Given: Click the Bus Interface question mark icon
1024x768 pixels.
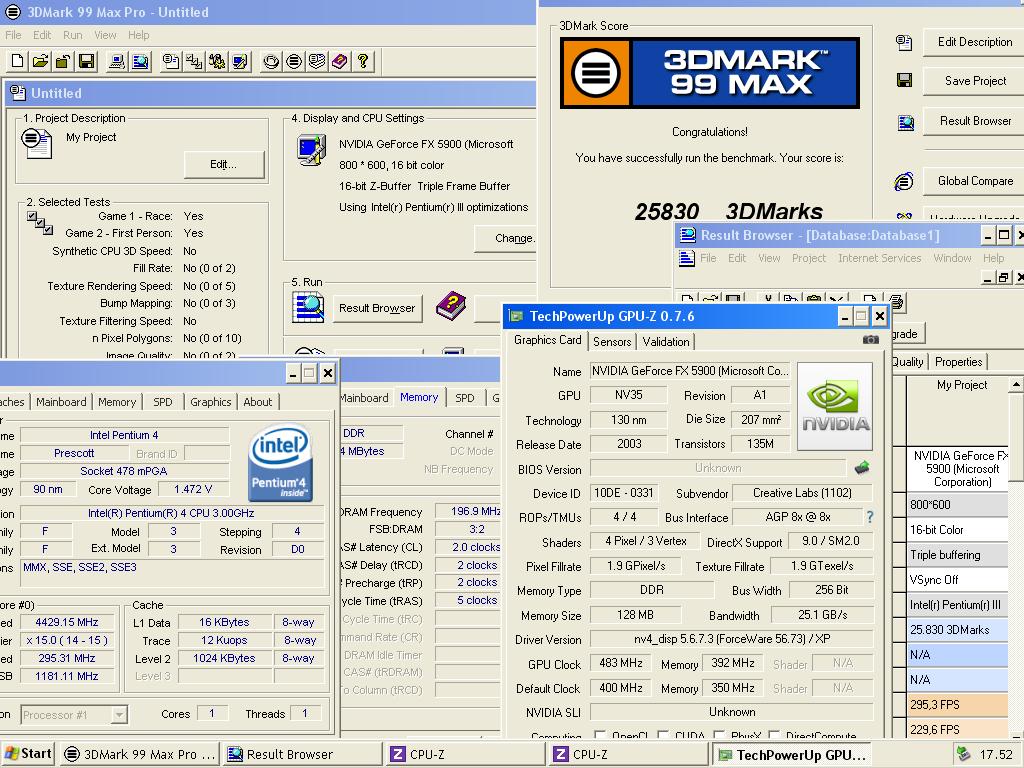Looking at the screenshot, I should [870, 517].
